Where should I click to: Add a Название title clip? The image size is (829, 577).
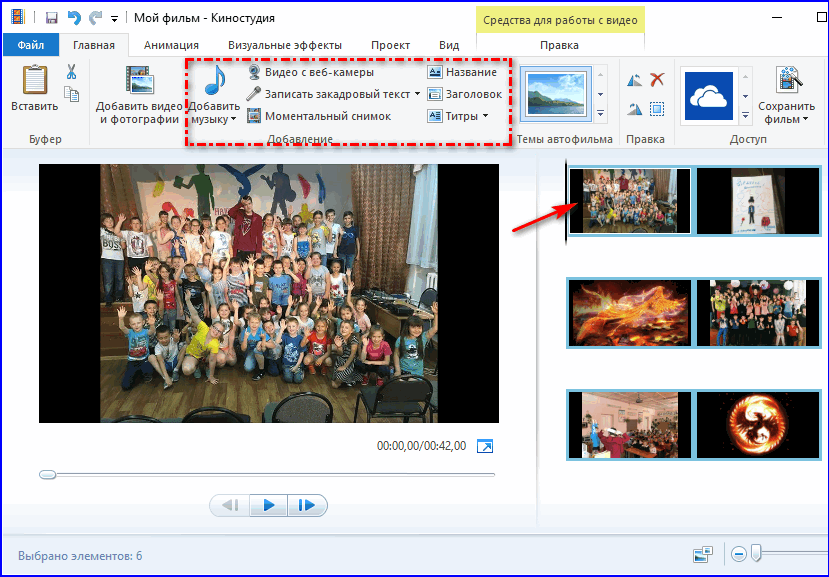462,72
